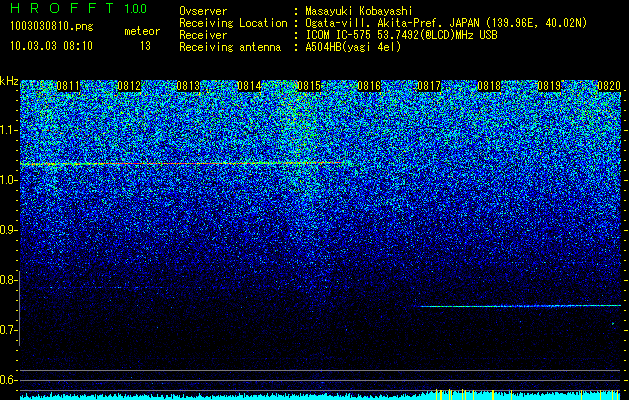This screenshot has height=400, width=629.
Task: Click the kHz axis unit label
Action: 9,81
